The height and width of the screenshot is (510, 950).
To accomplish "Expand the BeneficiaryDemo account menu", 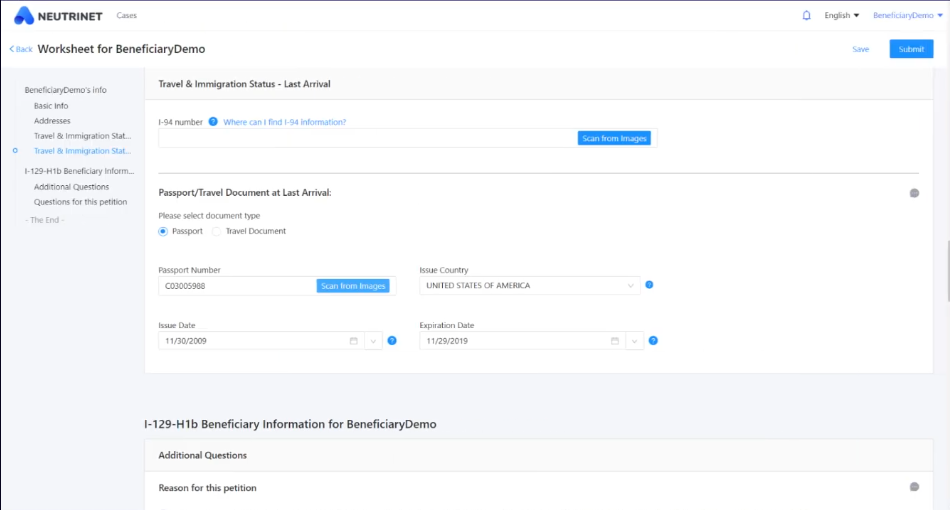I will coord(908,15).
